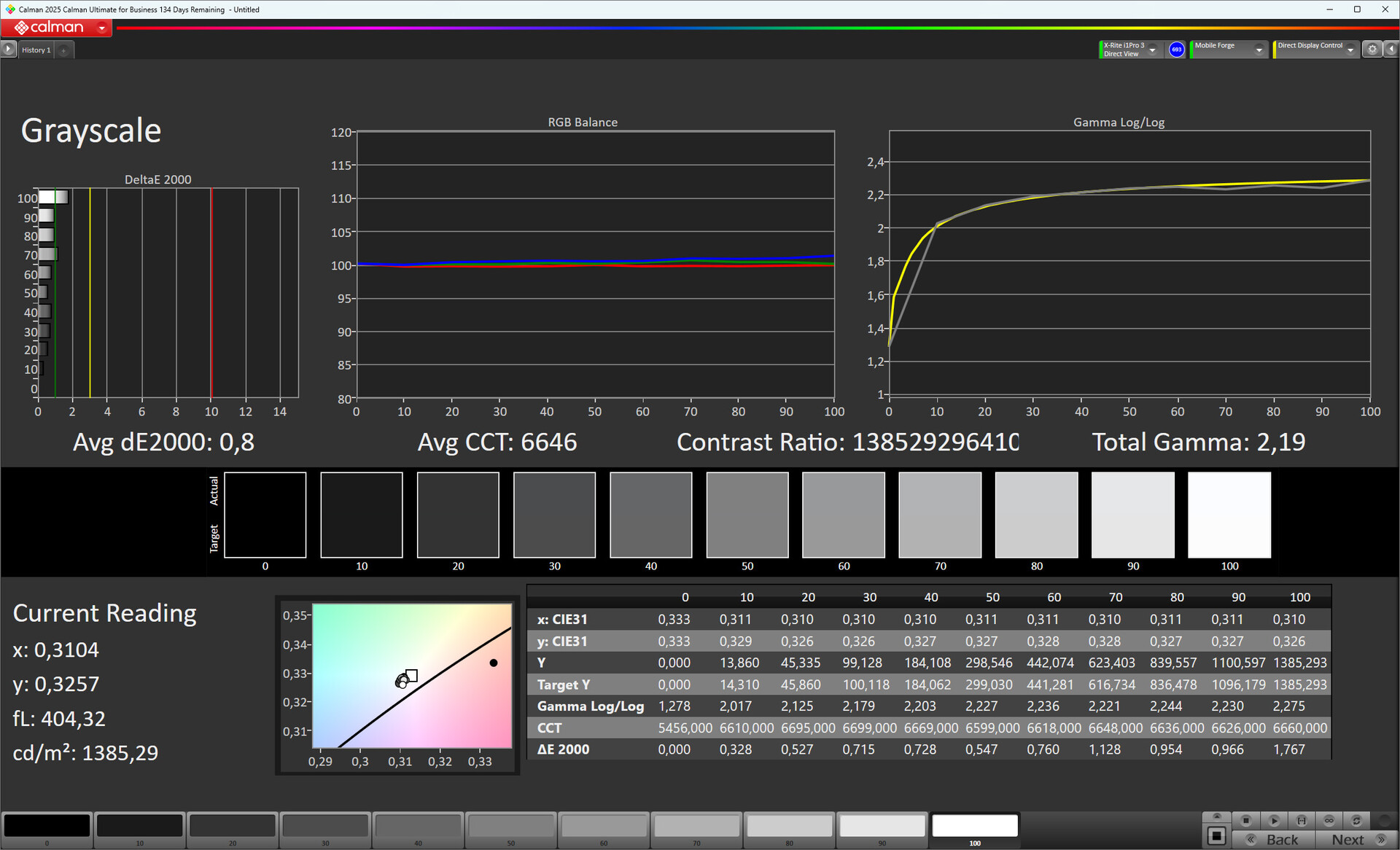Switch to the History 1 tab
The height and width of the screenshot is (850, 1400).
[x=36, y=50]
